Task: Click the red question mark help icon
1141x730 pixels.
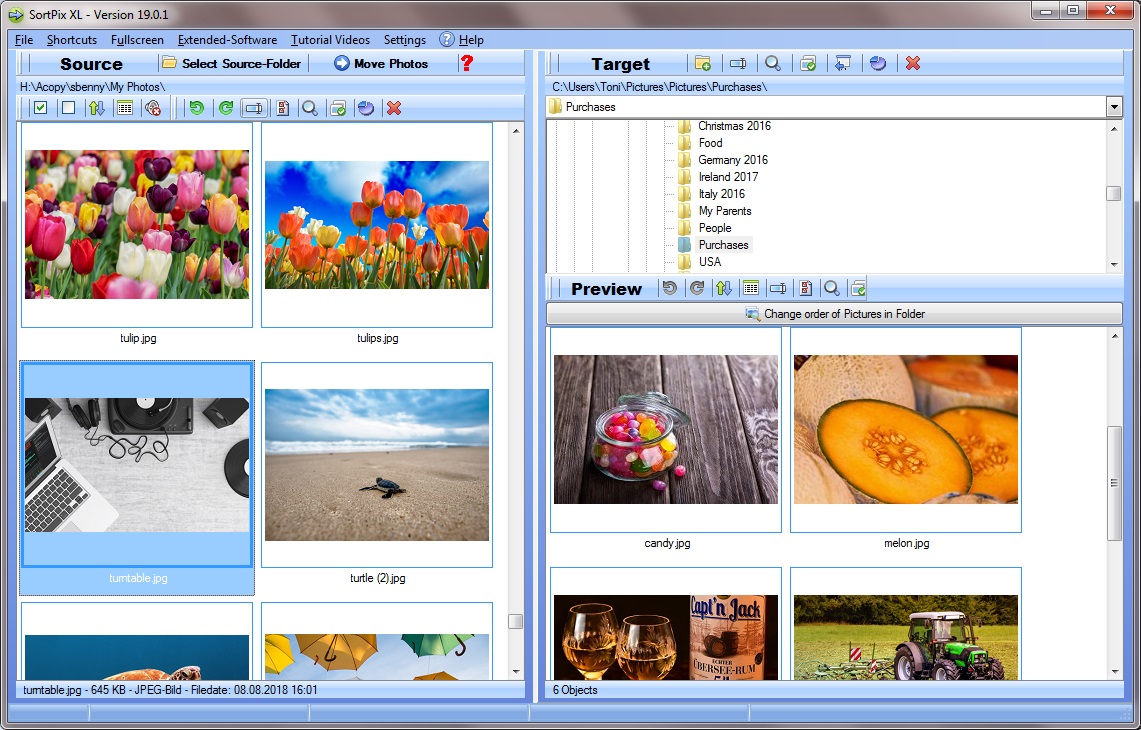Action: tap(466, 63)
